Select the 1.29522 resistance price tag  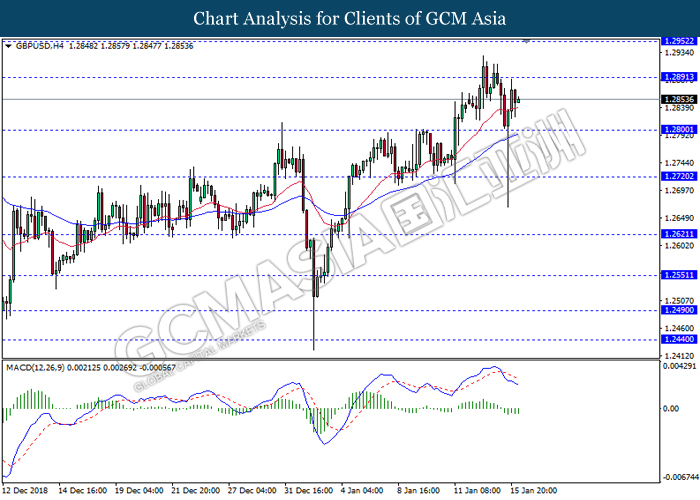(679, 41)
